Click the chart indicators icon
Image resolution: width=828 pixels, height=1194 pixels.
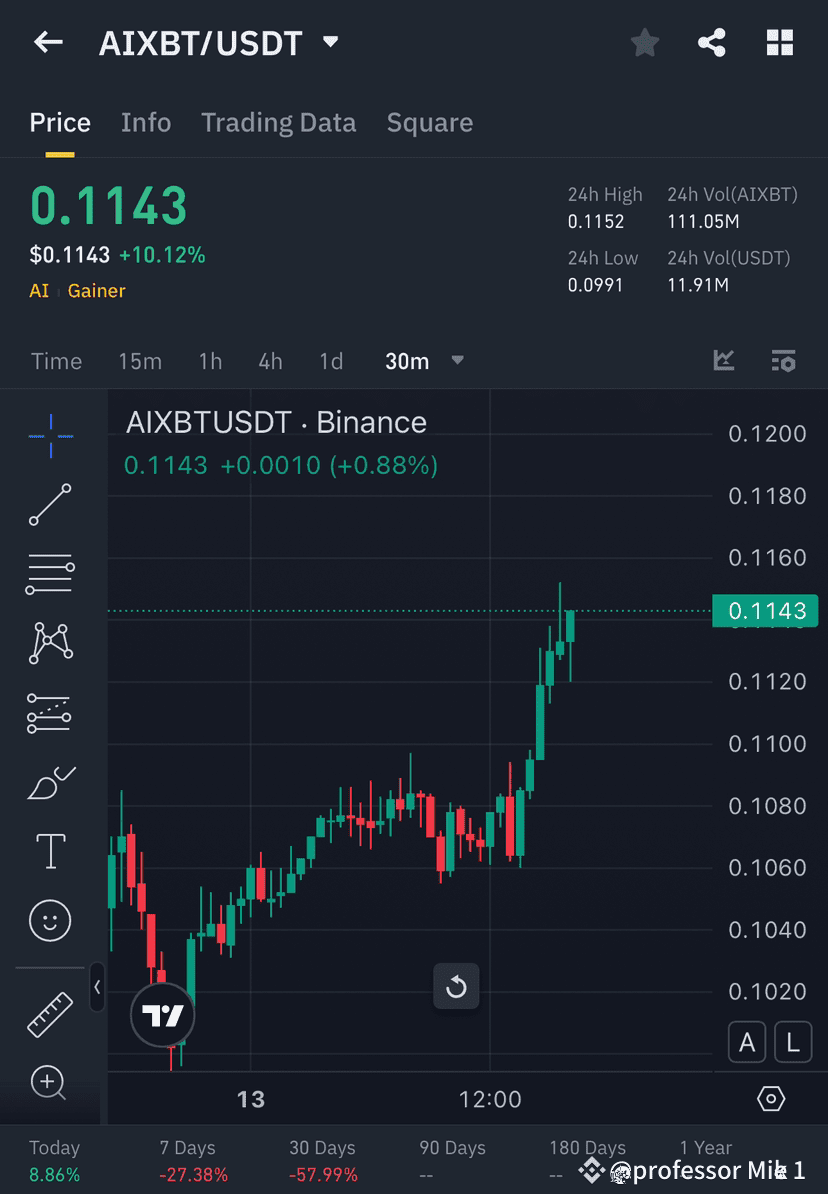tap(723, 361)
